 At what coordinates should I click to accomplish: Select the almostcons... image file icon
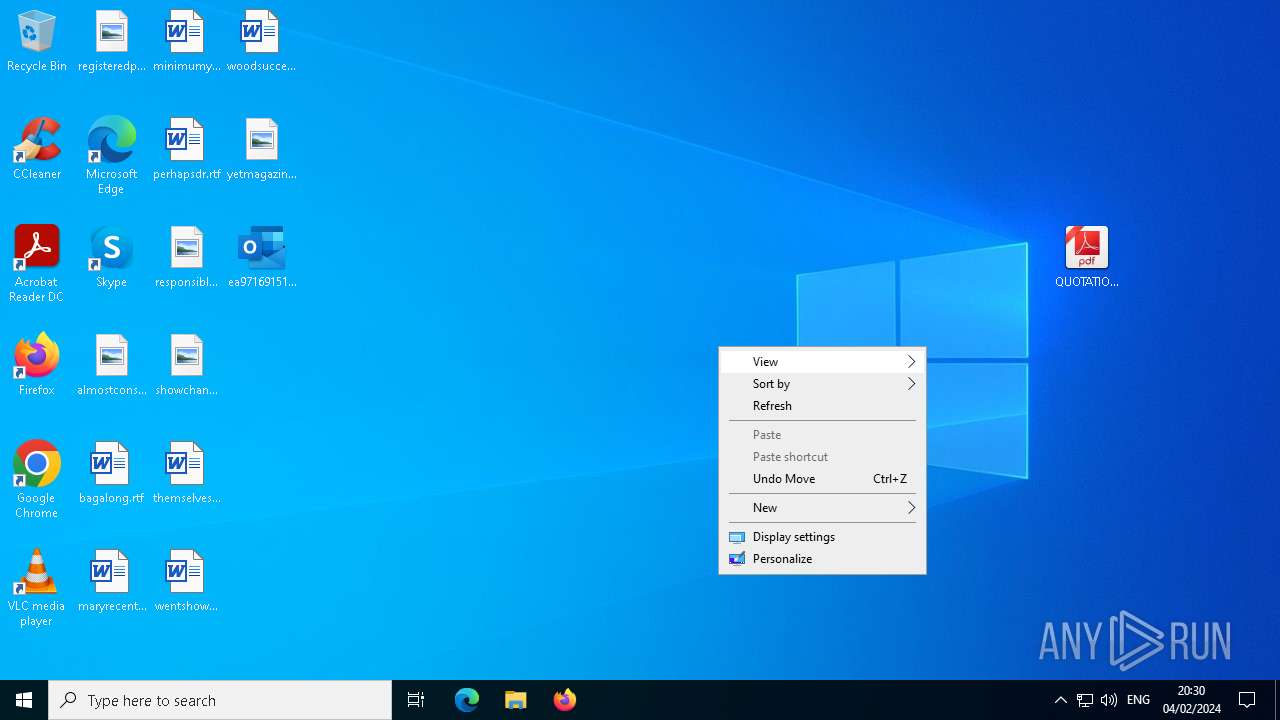tap(112, 366)
